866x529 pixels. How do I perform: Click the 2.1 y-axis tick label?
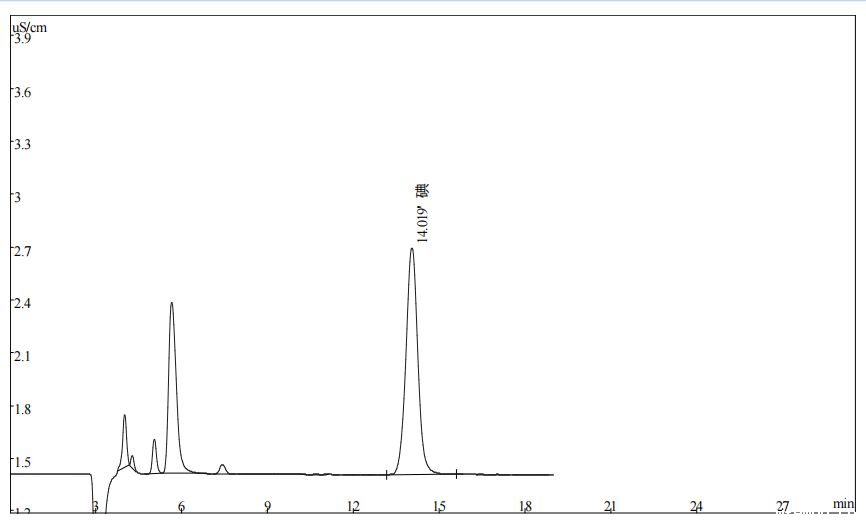(x=22, y=357)
